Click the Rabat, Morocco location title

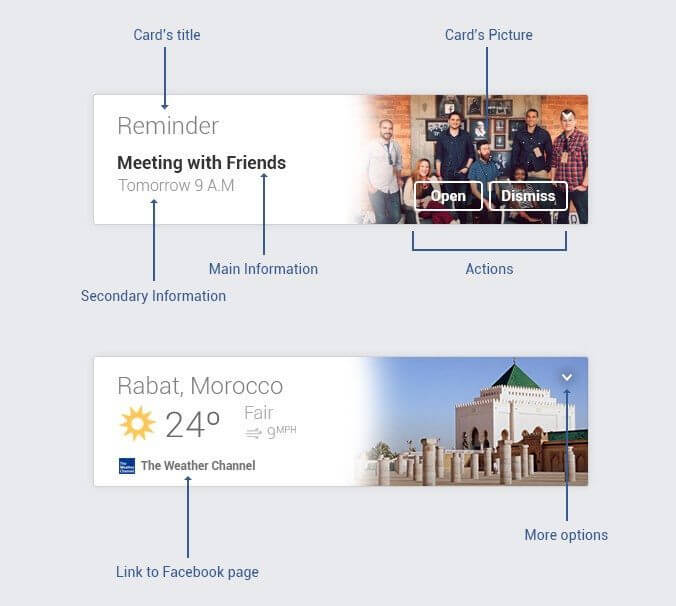tap(200, 386)
